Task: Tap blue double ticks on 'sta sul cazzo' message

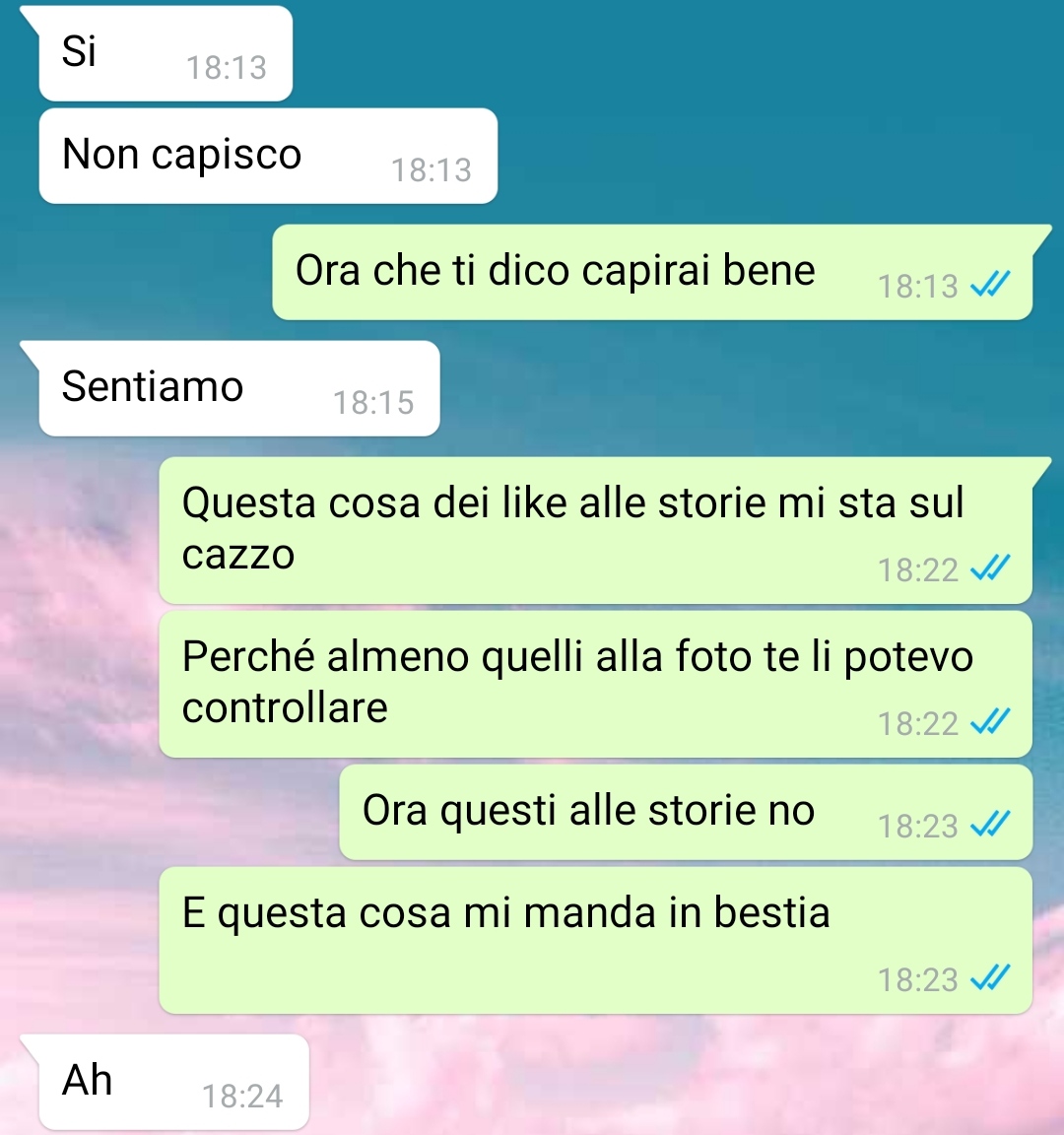Action: (x=989, y=567)
